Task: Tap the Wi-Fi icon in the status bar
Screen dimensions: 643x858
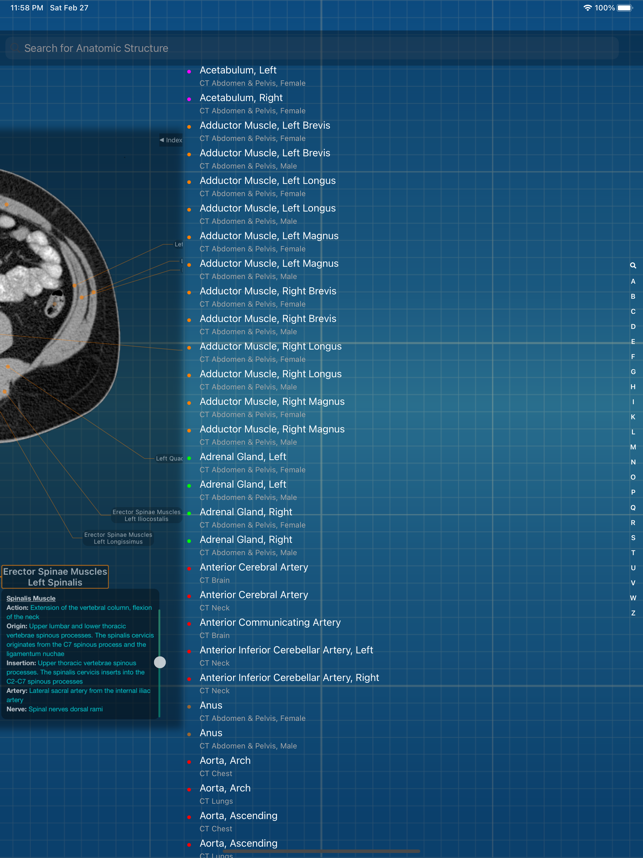Action: click(587, 8)
